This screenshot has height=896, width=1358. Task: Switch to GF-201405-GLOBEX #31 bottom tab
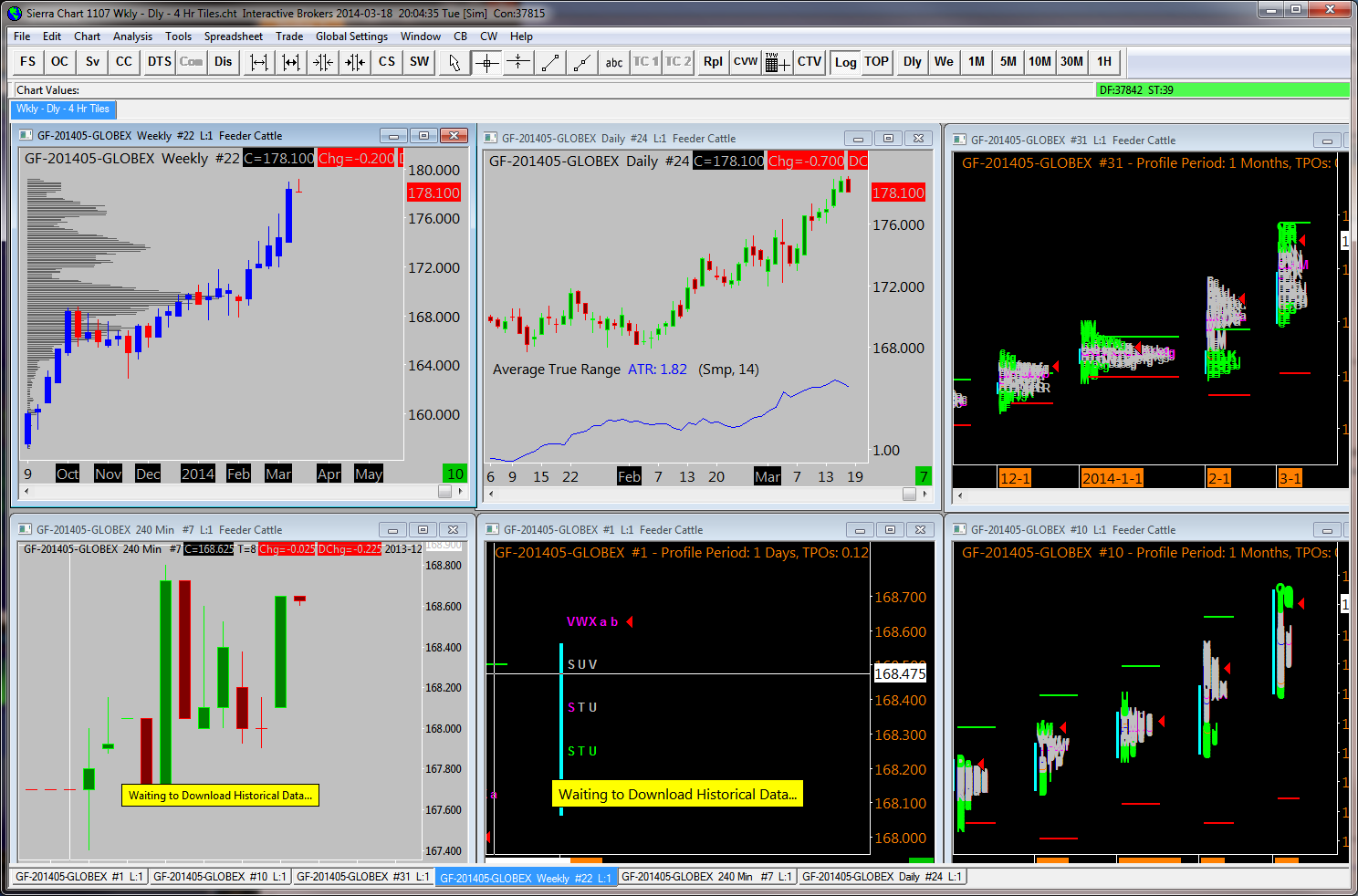tap(363, 877)
